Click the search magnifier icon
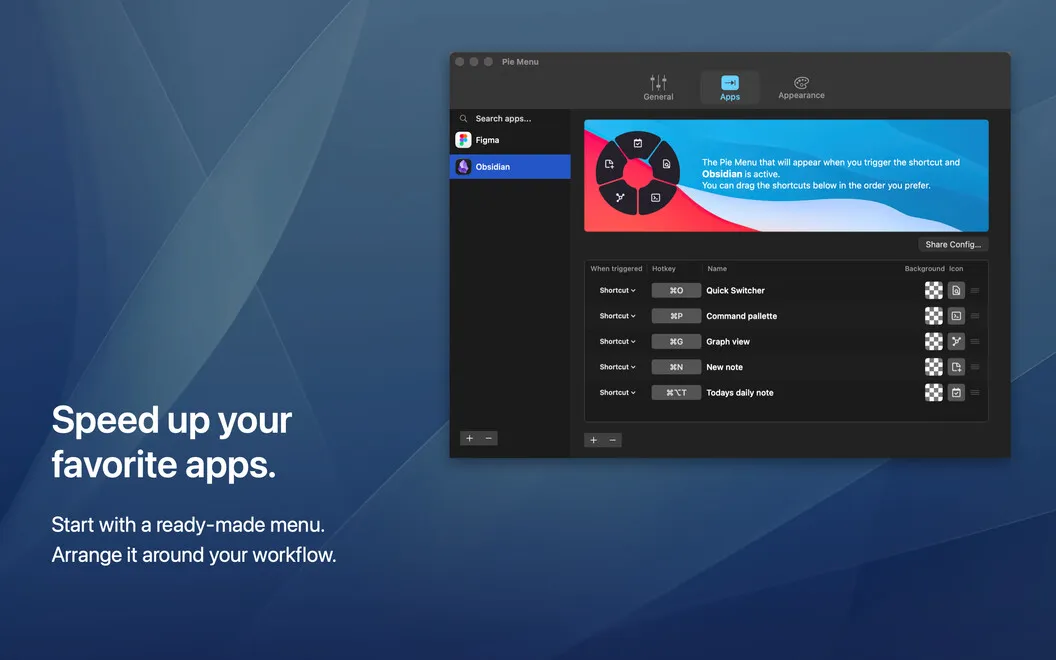Screen dimensions: 1056x660 click(x=463, y=119)
